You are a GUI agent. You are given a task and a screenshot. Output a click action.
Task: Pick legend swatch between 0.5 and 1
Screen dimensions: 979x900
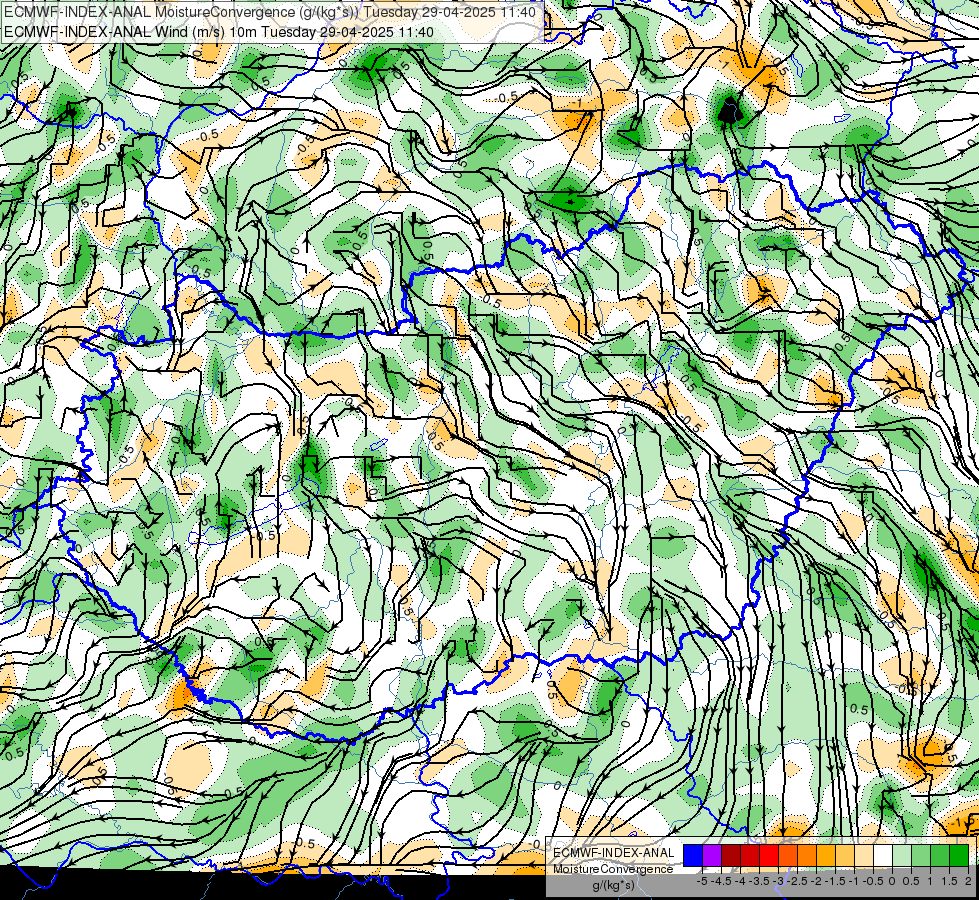click(921, 855)
